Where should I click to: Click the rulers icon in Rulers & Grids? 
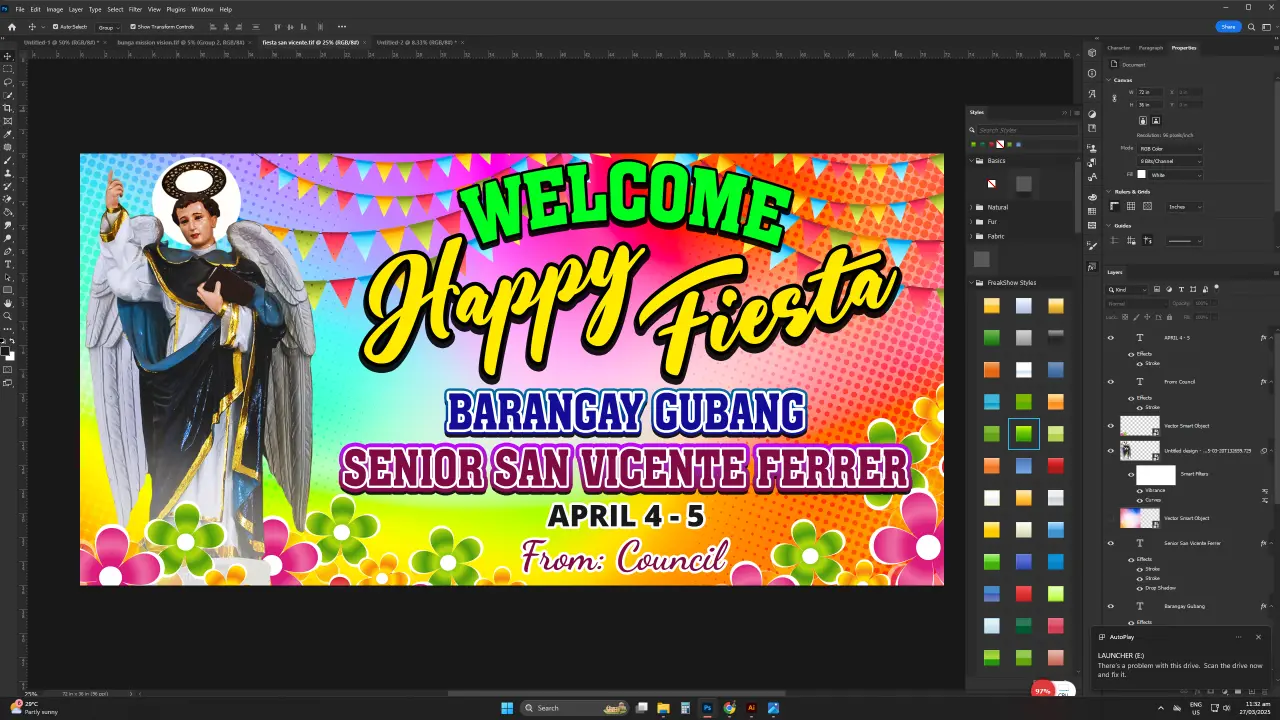tap(1115, 206)
